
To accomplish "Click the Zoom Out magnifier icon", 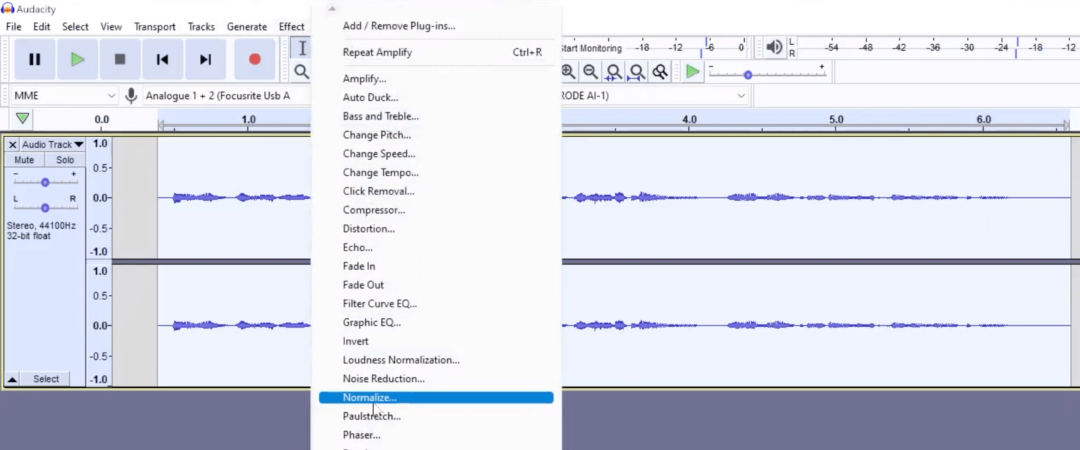I will (x=590, y=72).
